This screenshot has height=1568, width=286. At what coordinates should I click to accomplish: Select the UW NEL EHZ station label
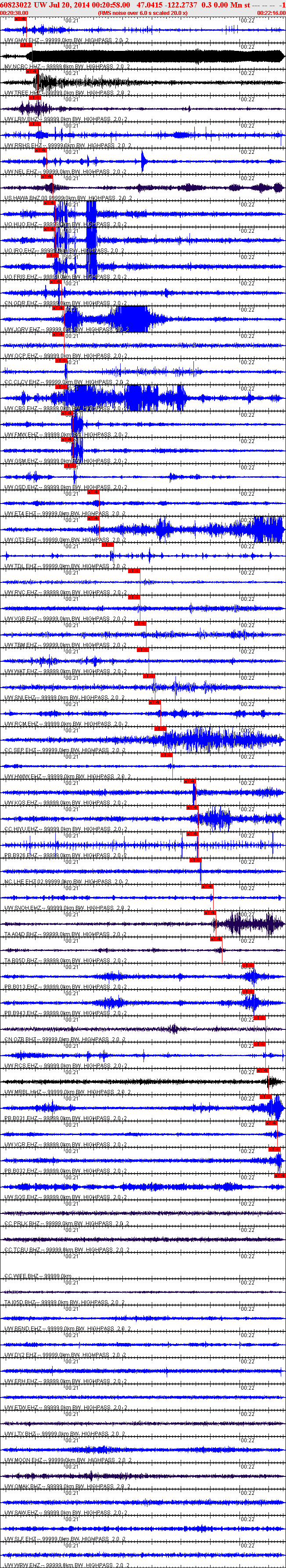point(65,172)
